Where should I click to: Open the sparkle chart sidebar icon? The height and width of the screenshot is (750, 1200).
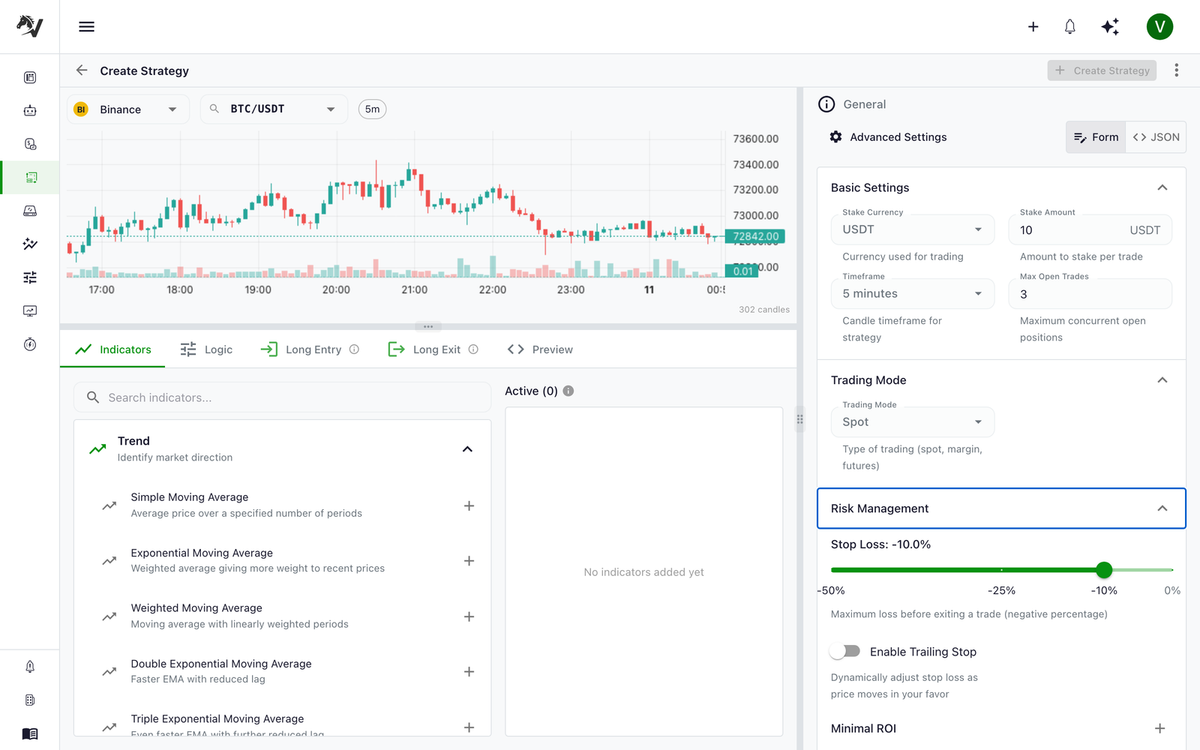coord(30,244)
